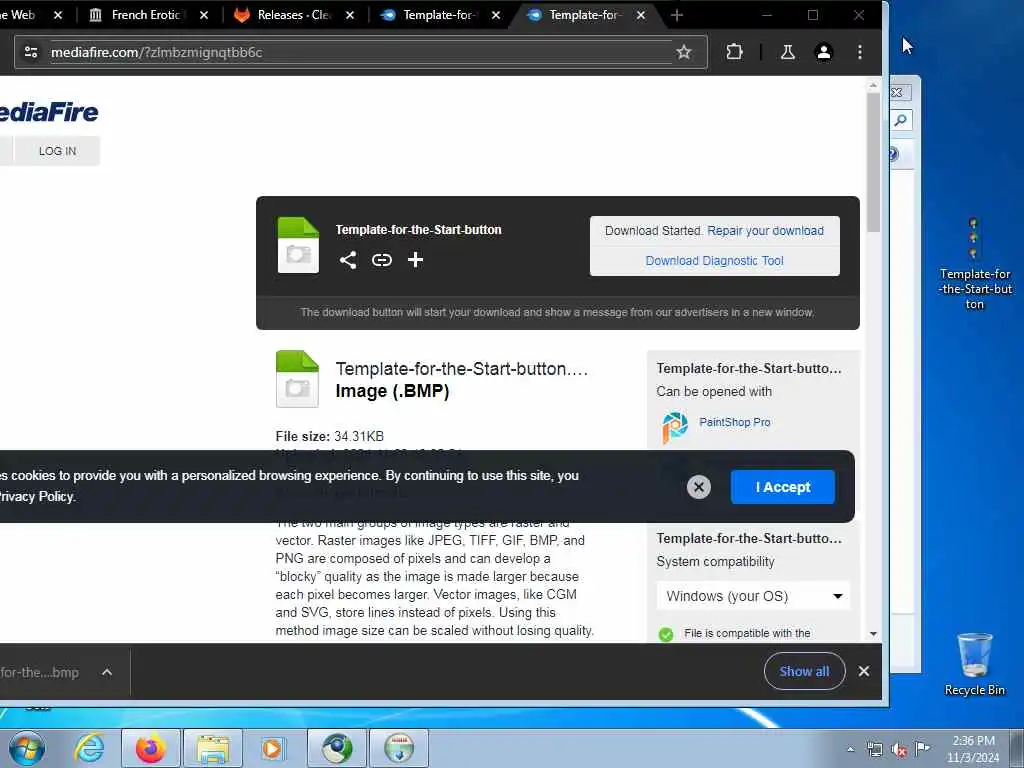Viewport: 1024px width, 768px height.
Task: Open Windows Explorer from the taskbar
Action: [x=213, y=748]
